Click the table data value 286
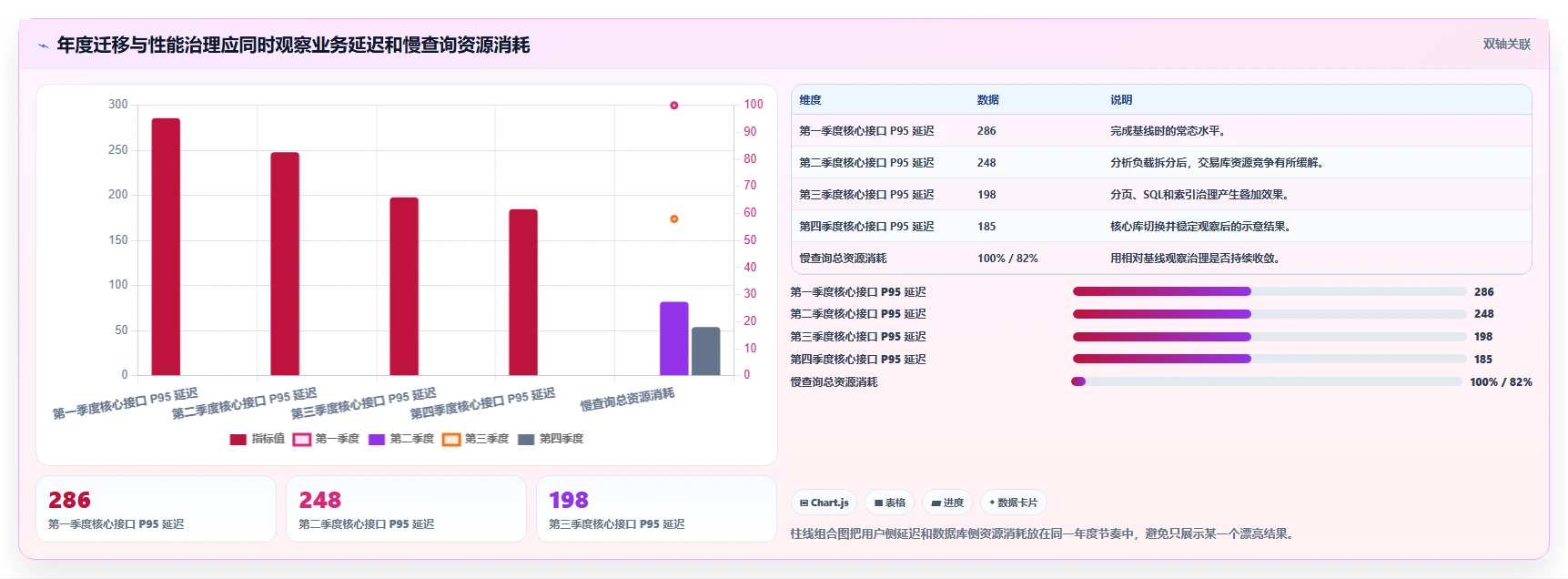The height and width of the screenshot is (579, 1568). point(986,131)
